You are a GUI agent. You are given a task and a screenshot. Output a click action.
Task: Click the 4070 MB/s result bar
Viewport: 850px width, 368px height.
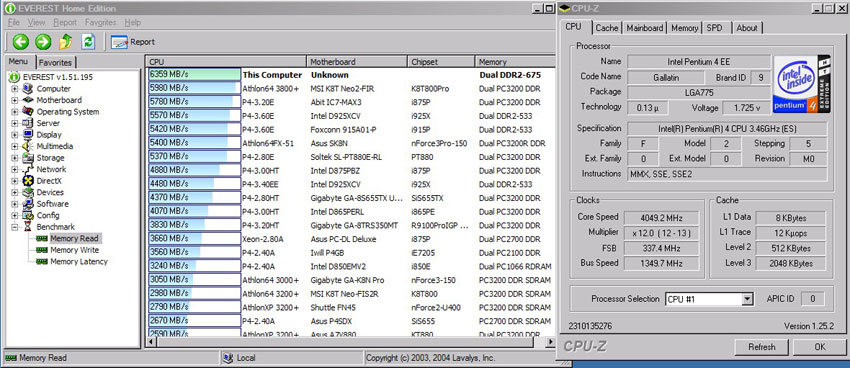(x=194, y=211)
